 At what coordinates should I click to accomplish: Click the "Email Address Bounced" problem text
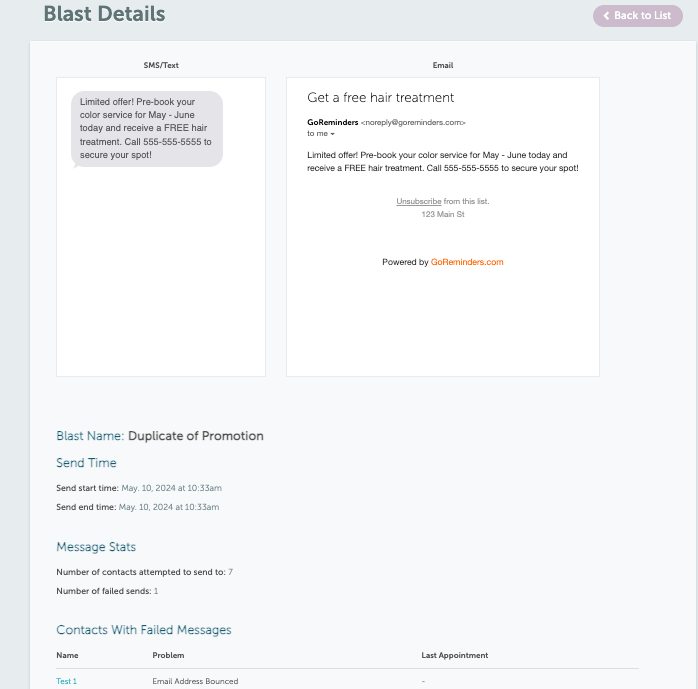click(195, 681)
